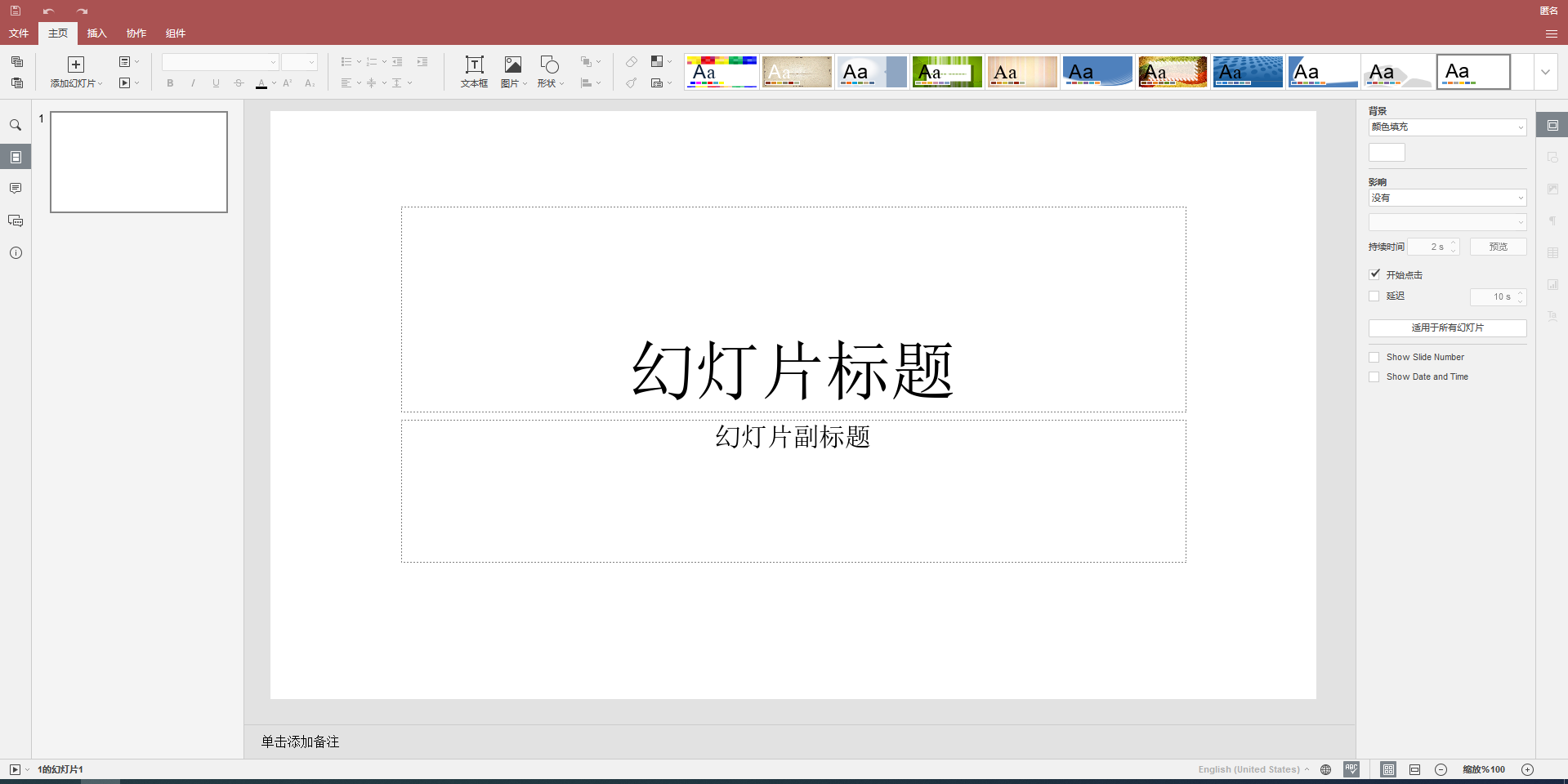Screen dimensions: 1568x784
Task: Select slide 1 thumbnail
Action: click(139, 162)
